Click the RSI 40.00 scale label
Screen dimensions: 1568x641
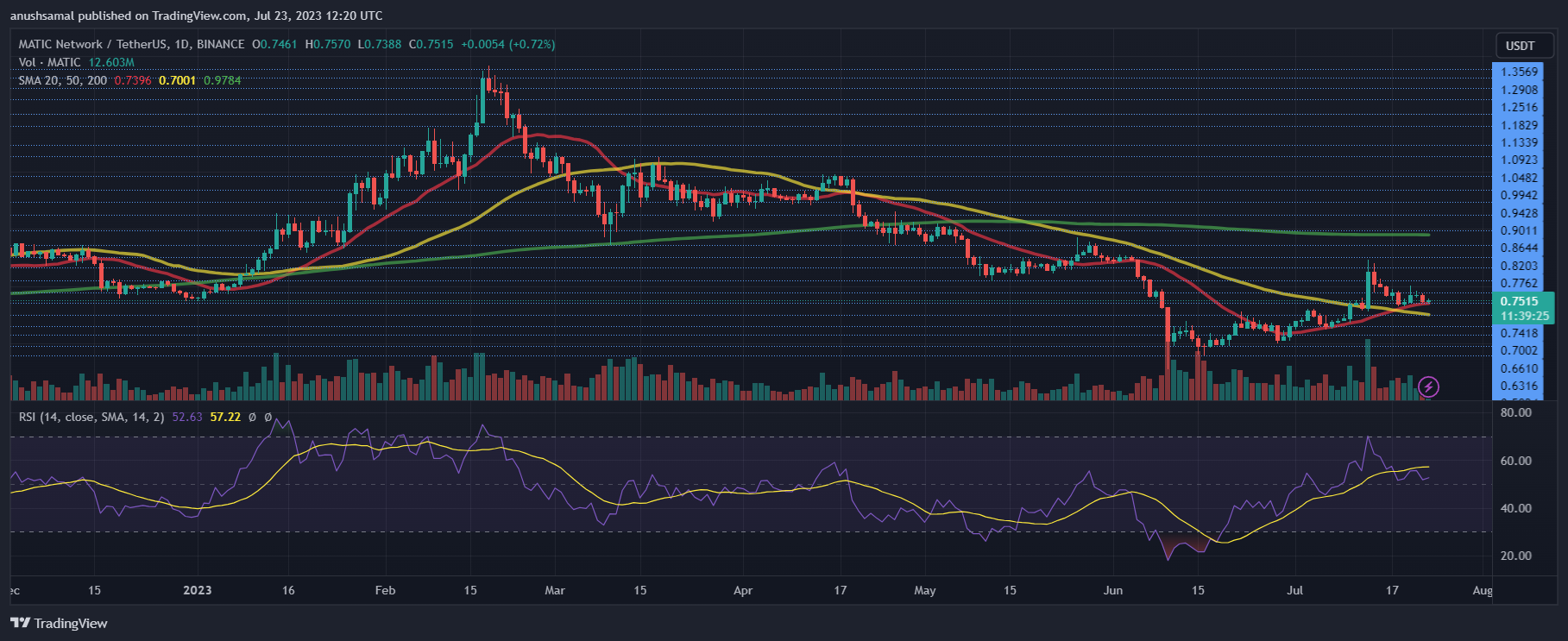1516,508
